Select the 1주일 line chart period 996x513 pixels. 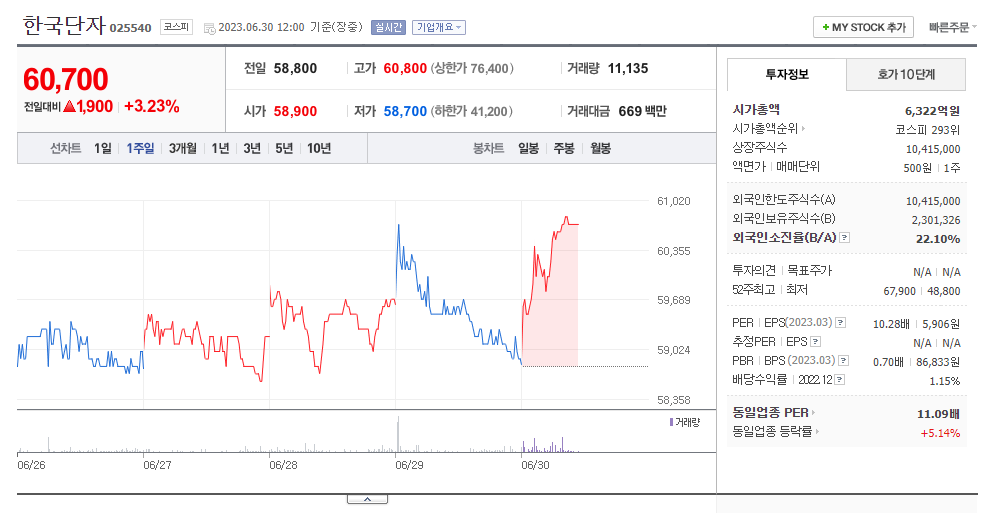click(140, 148)
